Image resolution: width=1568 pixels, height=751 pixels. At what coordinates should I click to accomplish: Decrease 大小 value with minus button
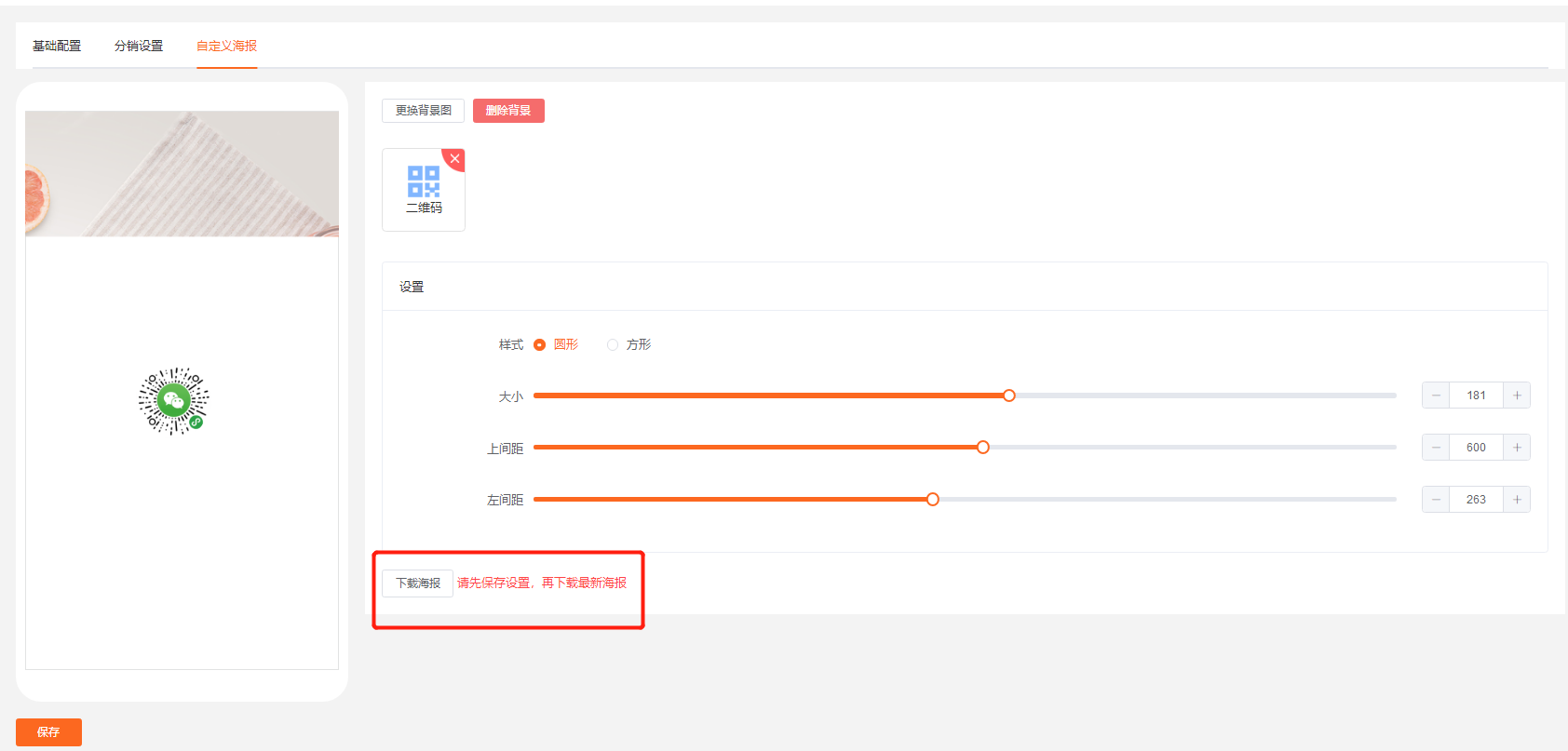pos(1436,396)
